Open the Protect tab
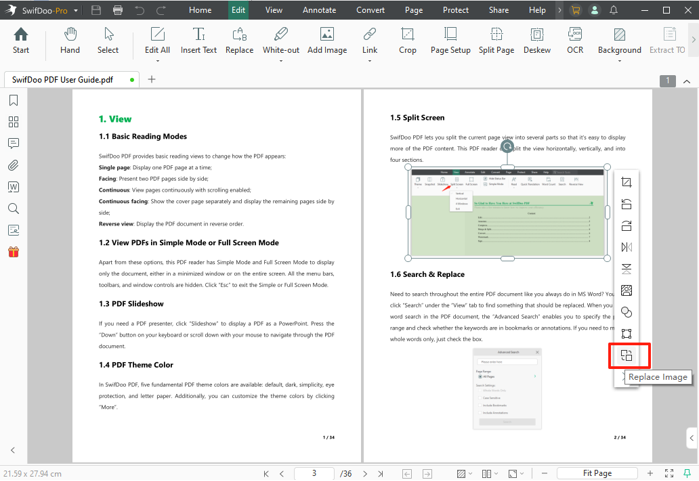Viewport: 699px width, 481px height. 455,10
